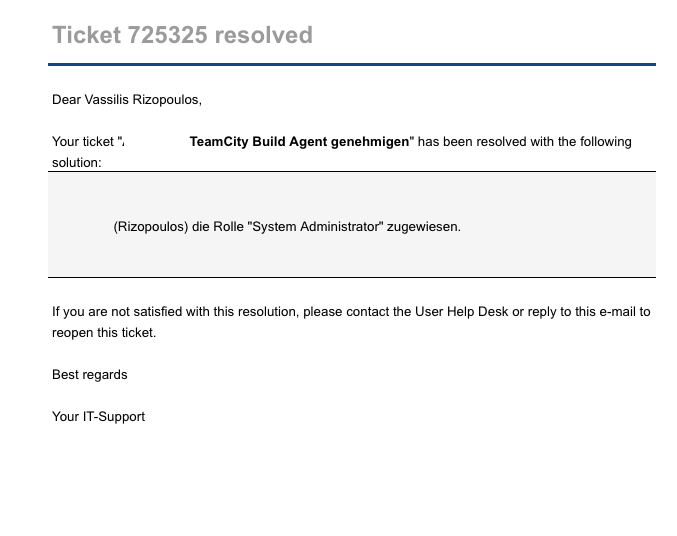The image size is (677, 536).
Task: Click the "solution:" label
Action: coord(77,163)
